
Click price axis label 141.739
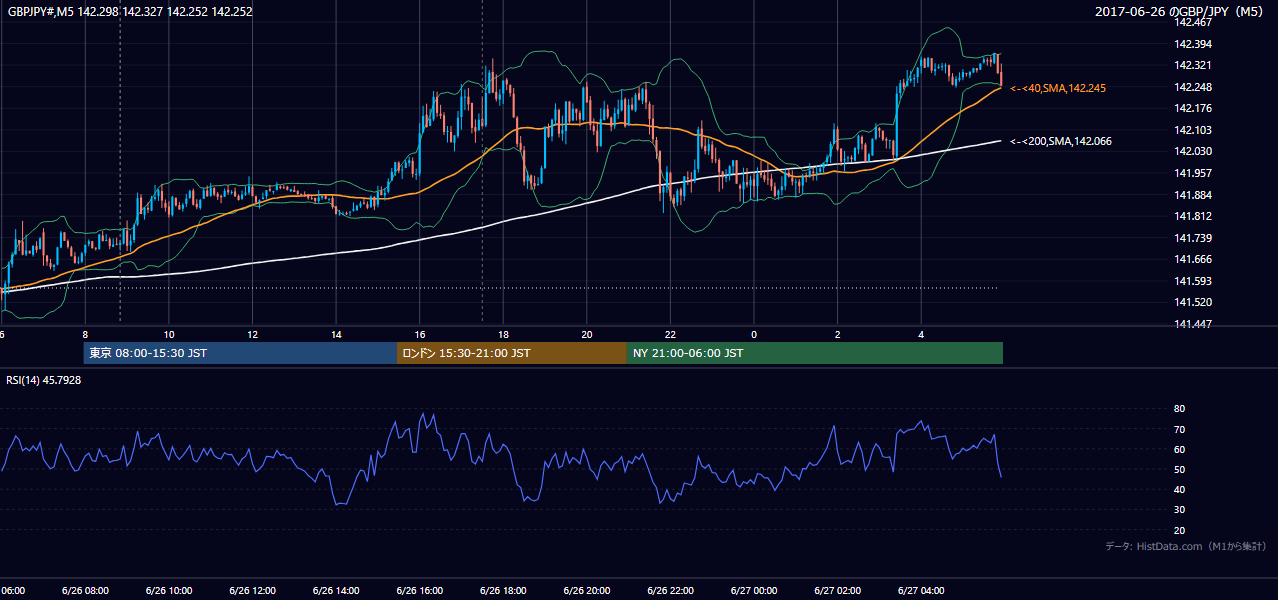pos(1193,238)
